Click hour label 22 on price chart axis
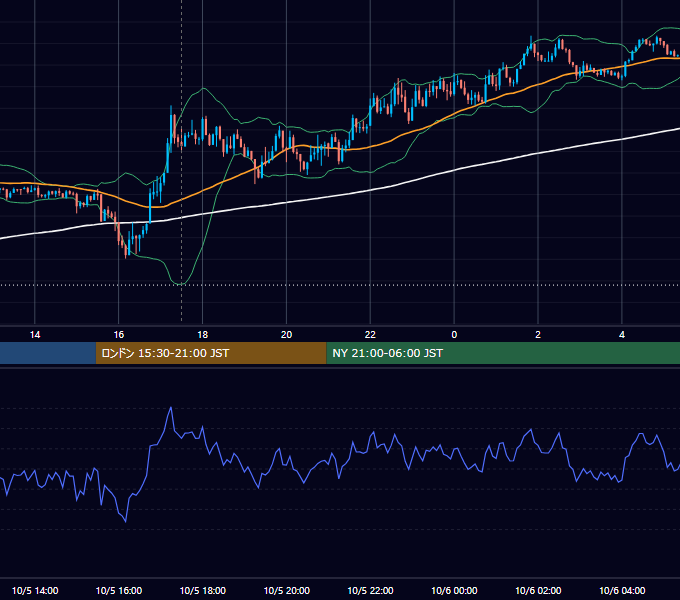680x600 pixels. [x=370, y=335]
